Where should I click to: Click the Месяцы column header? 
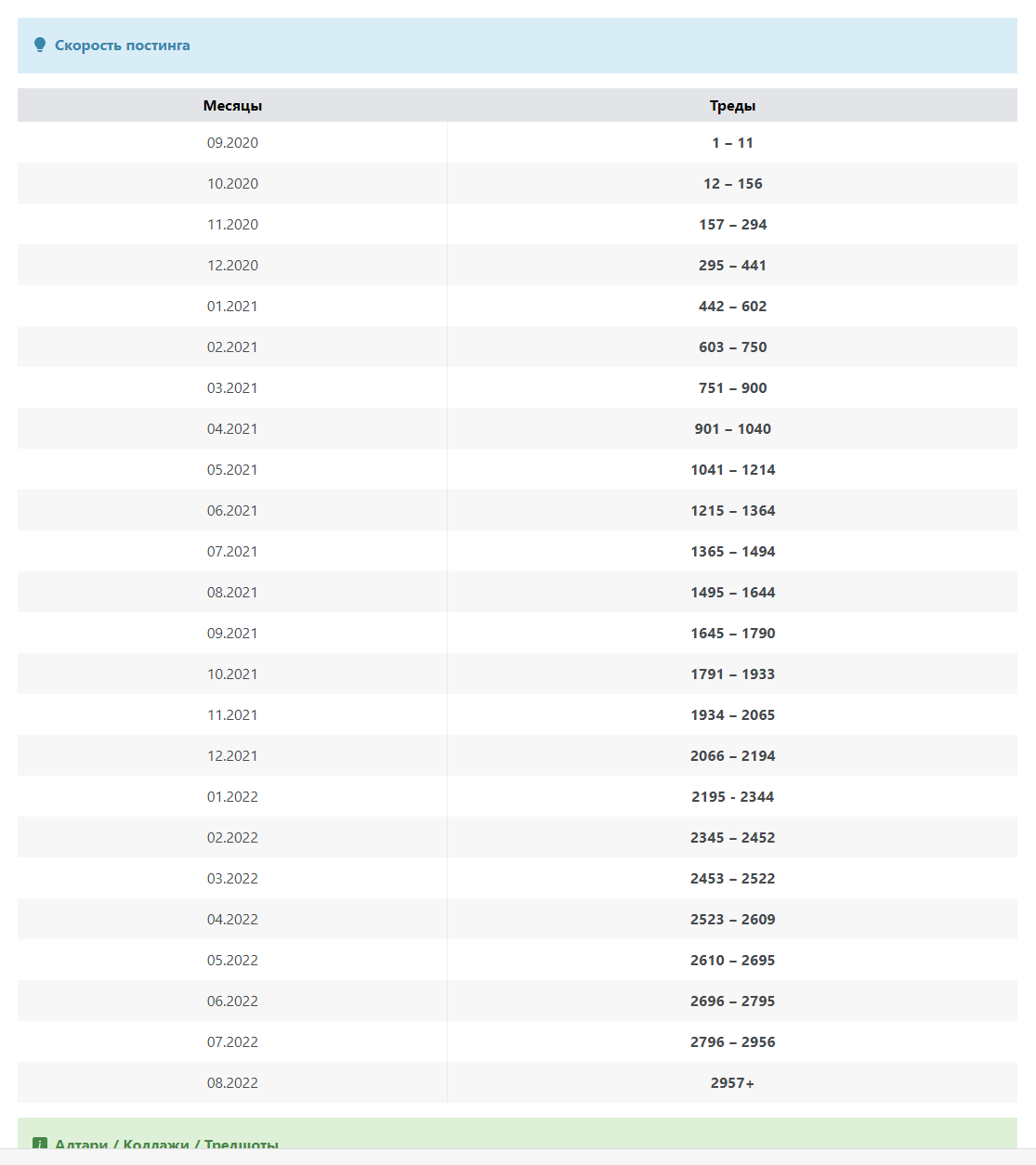(x=232, y=106)
